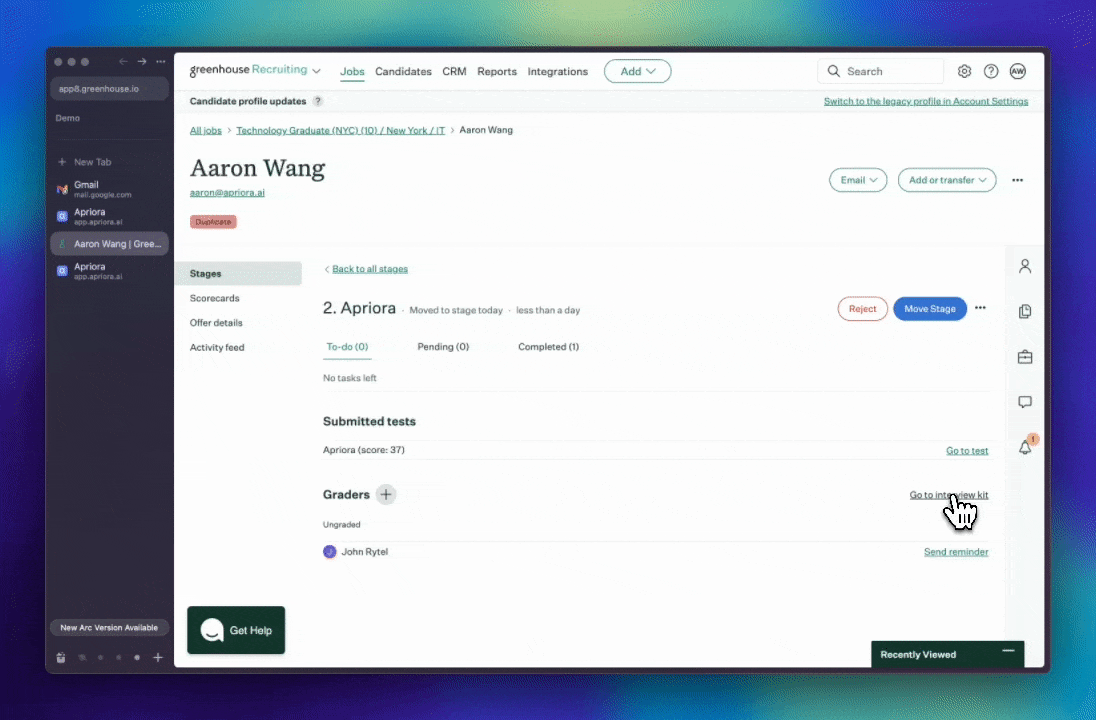Click the search magnifier icon
The image size is (1096, 720).
click(x=833, y=71)
